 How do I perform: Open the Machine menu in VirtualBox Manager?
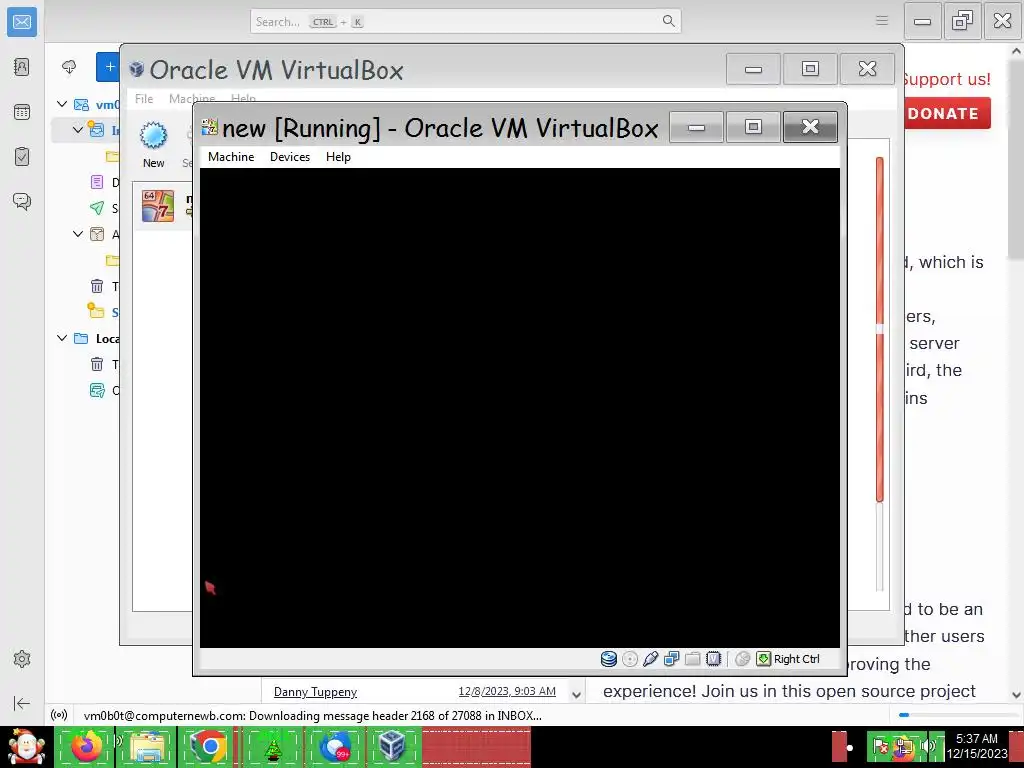click(x=192, y=99)
